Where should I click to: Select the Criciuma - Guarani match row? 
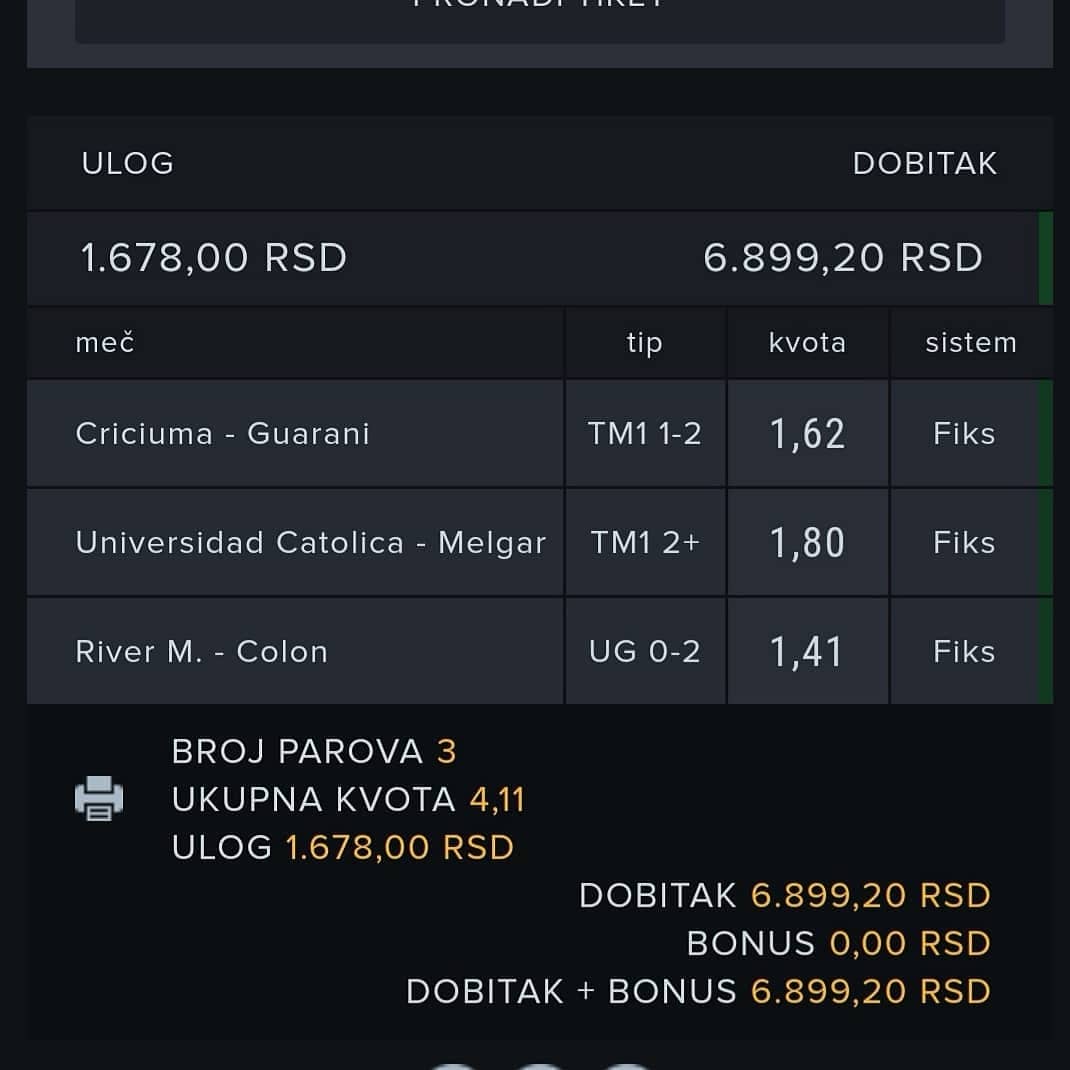(x=295, y=433)
